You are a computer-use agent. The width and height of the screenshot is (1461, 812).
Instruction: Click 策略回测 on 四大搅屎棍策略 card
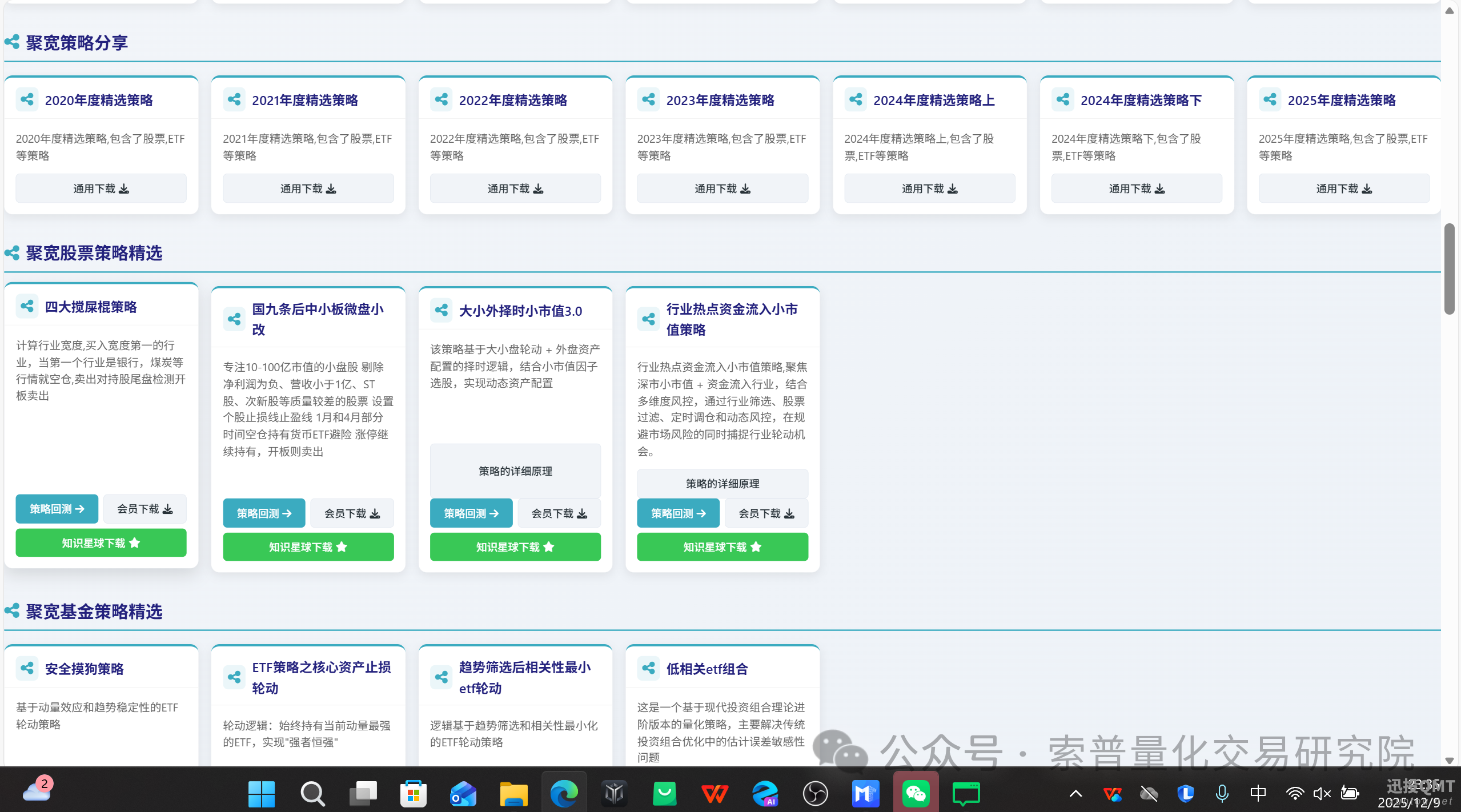coord(57,509)
